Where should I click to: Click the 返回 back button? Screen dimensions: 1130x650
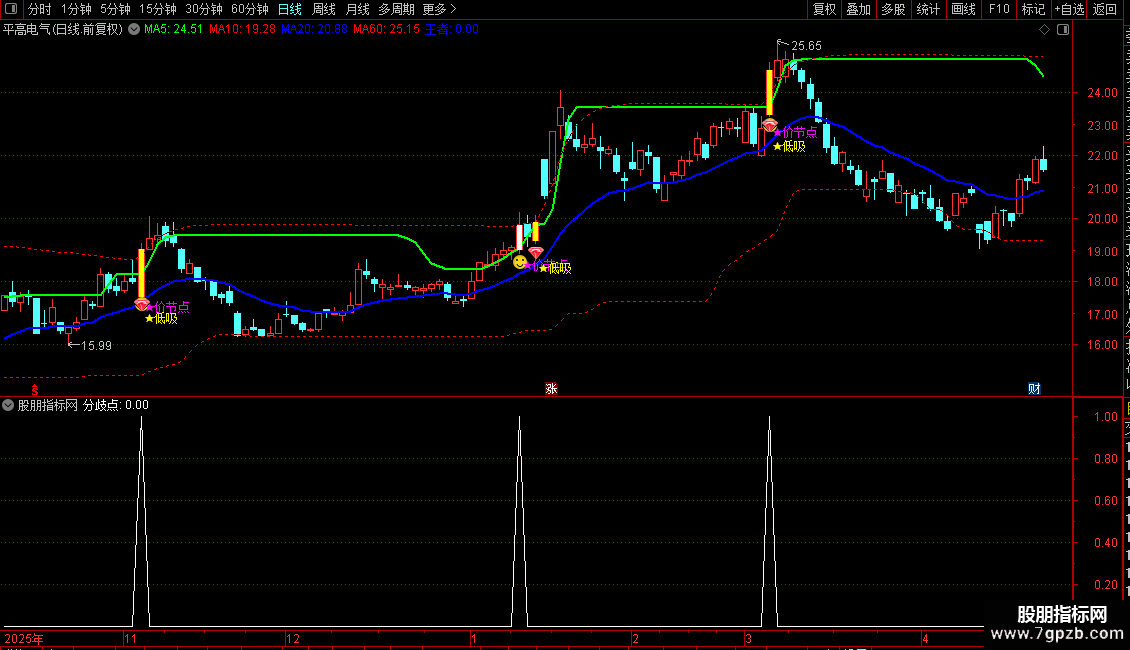tap(1105, 9)
